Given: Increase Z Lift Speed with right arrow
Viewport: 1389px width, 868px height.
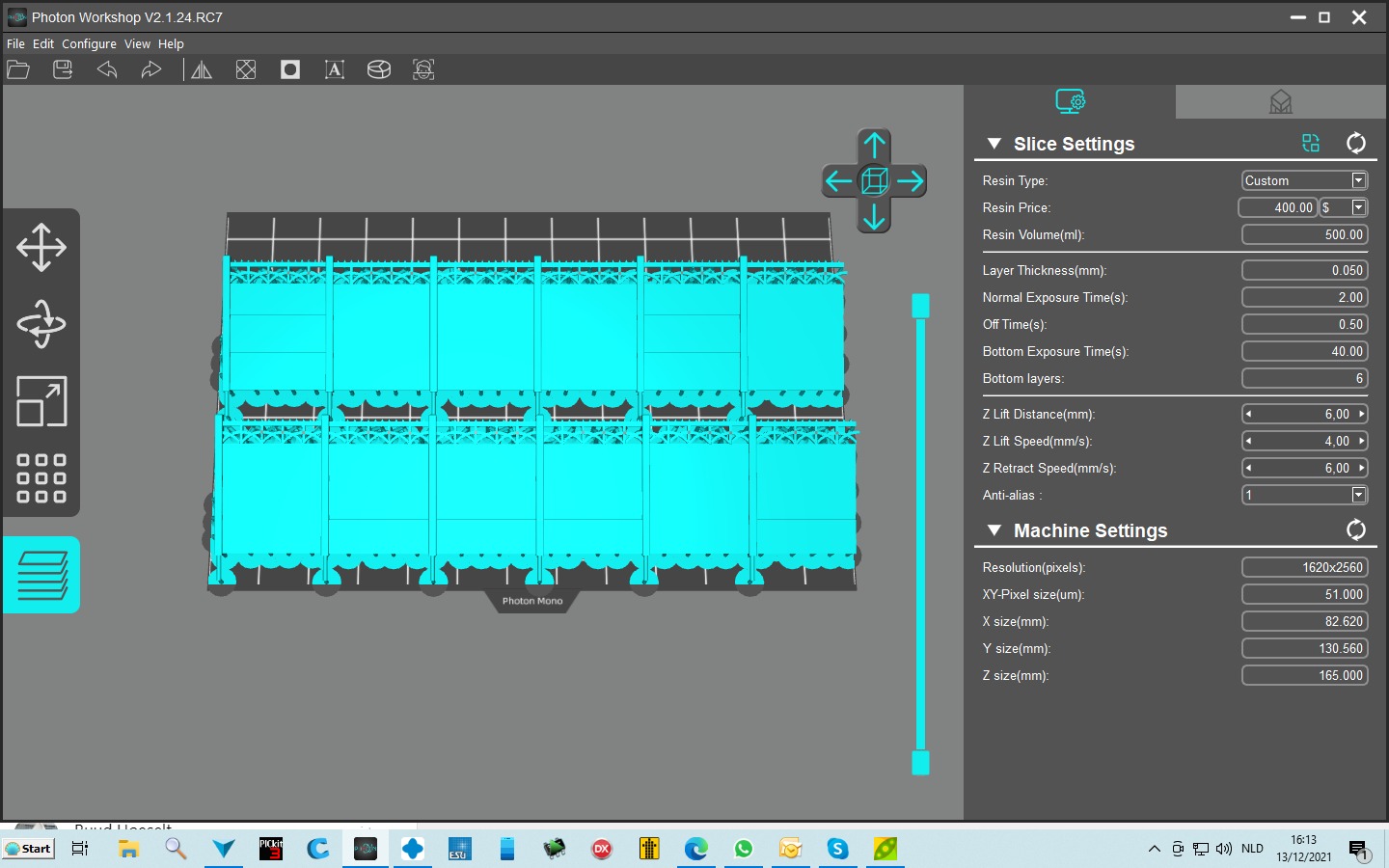Looking at the screenshot, I should tap(1362, 441).
